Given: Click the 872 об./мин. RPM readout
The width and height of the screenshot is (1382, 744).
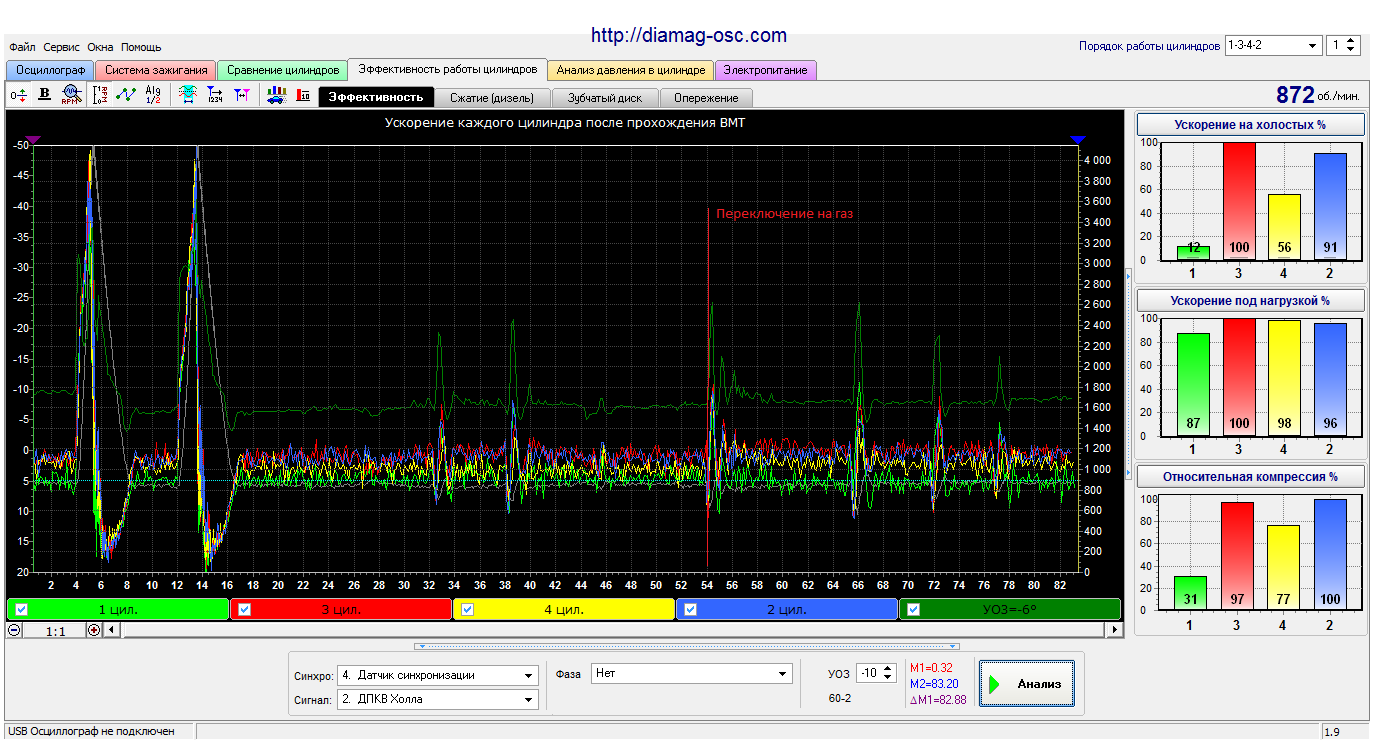Looking at the screenshot, I should pos(1318,95).
